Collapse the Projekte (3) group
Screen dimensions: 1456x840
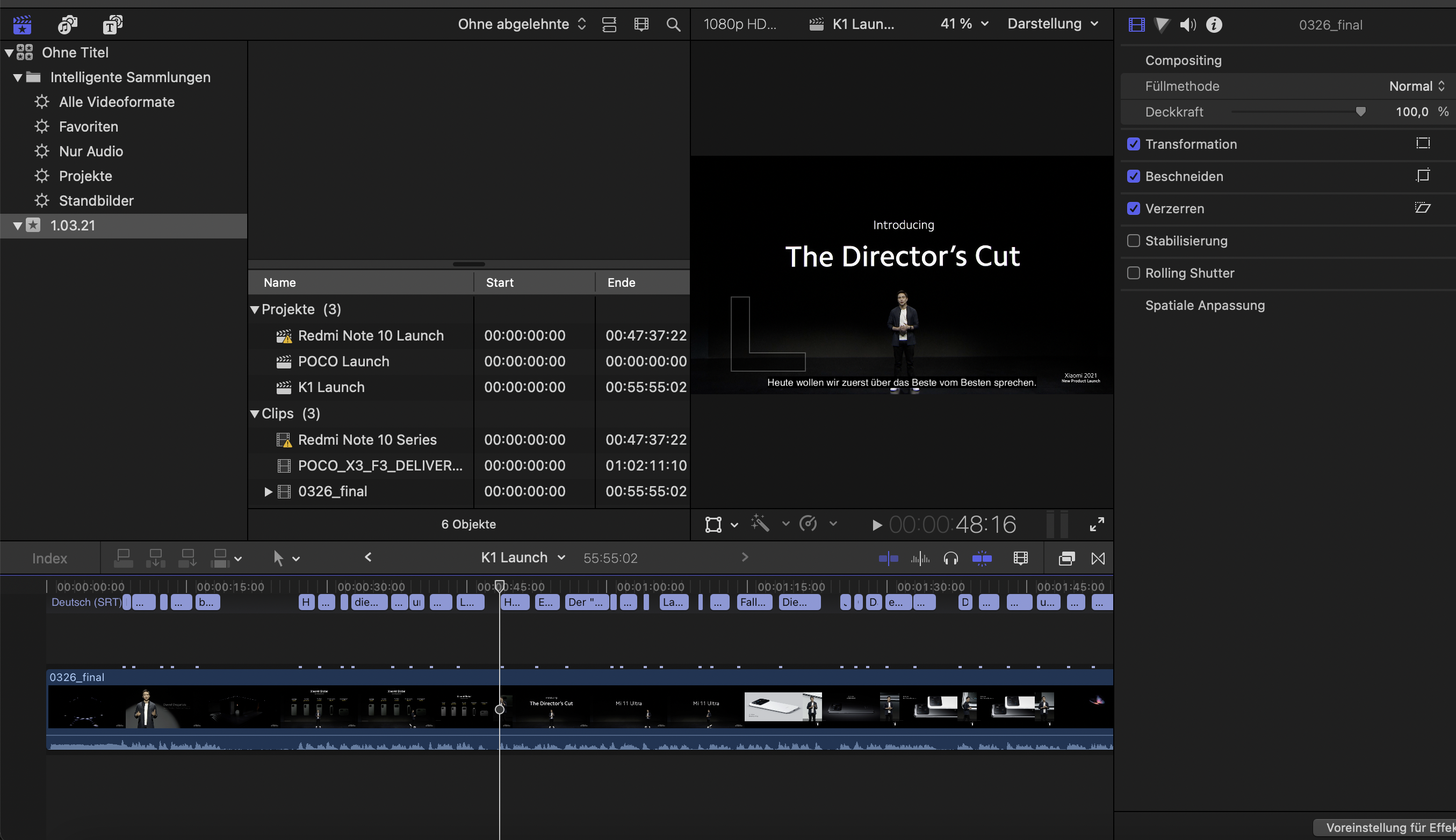tap(255, 309)
